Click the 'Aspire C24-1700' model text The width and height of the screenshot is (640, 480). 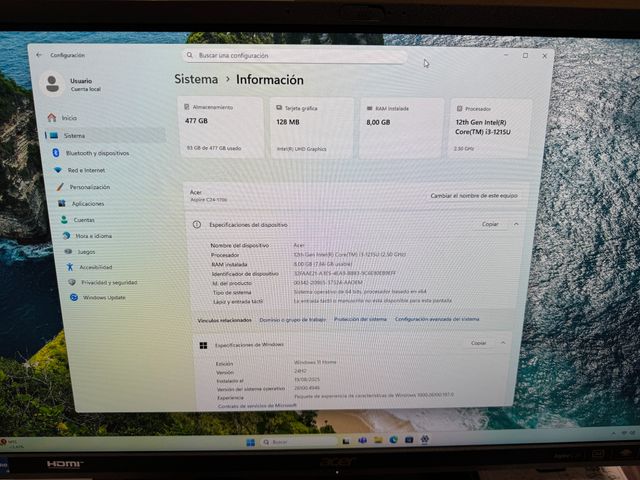click(209, 200)
